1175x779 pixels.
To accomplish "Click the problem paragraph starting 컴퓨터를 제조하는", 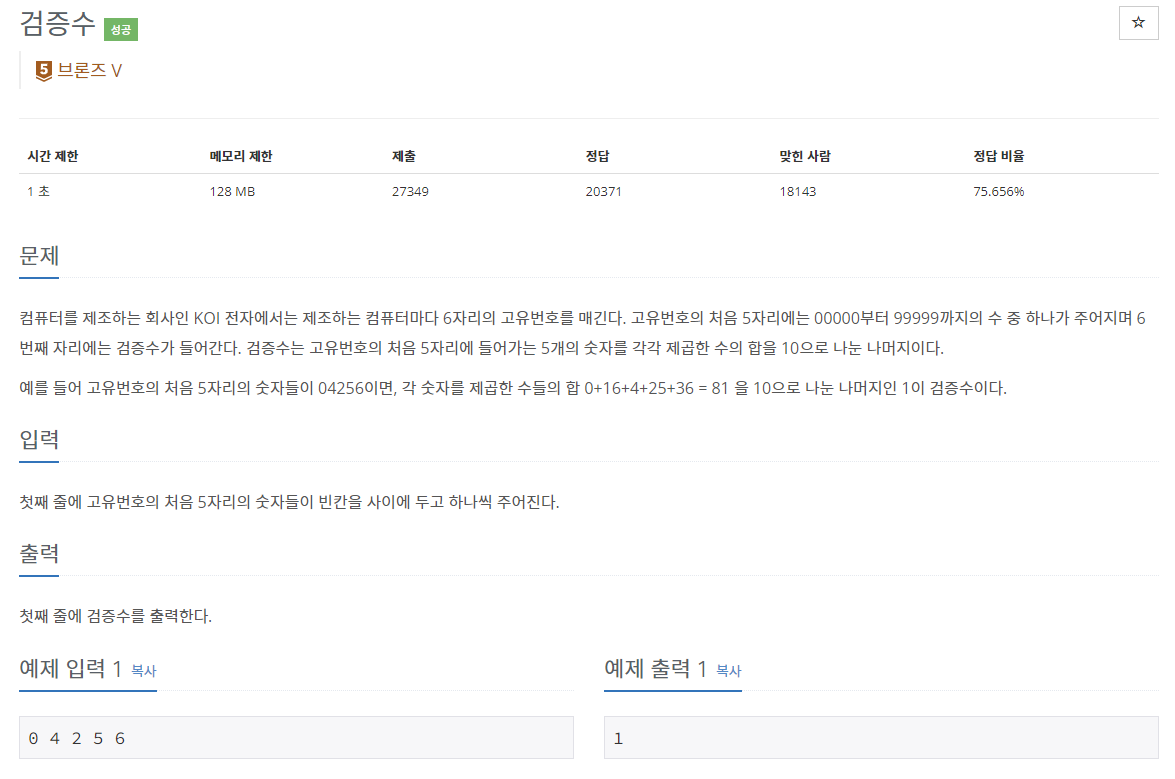I will tap(582, 333).
